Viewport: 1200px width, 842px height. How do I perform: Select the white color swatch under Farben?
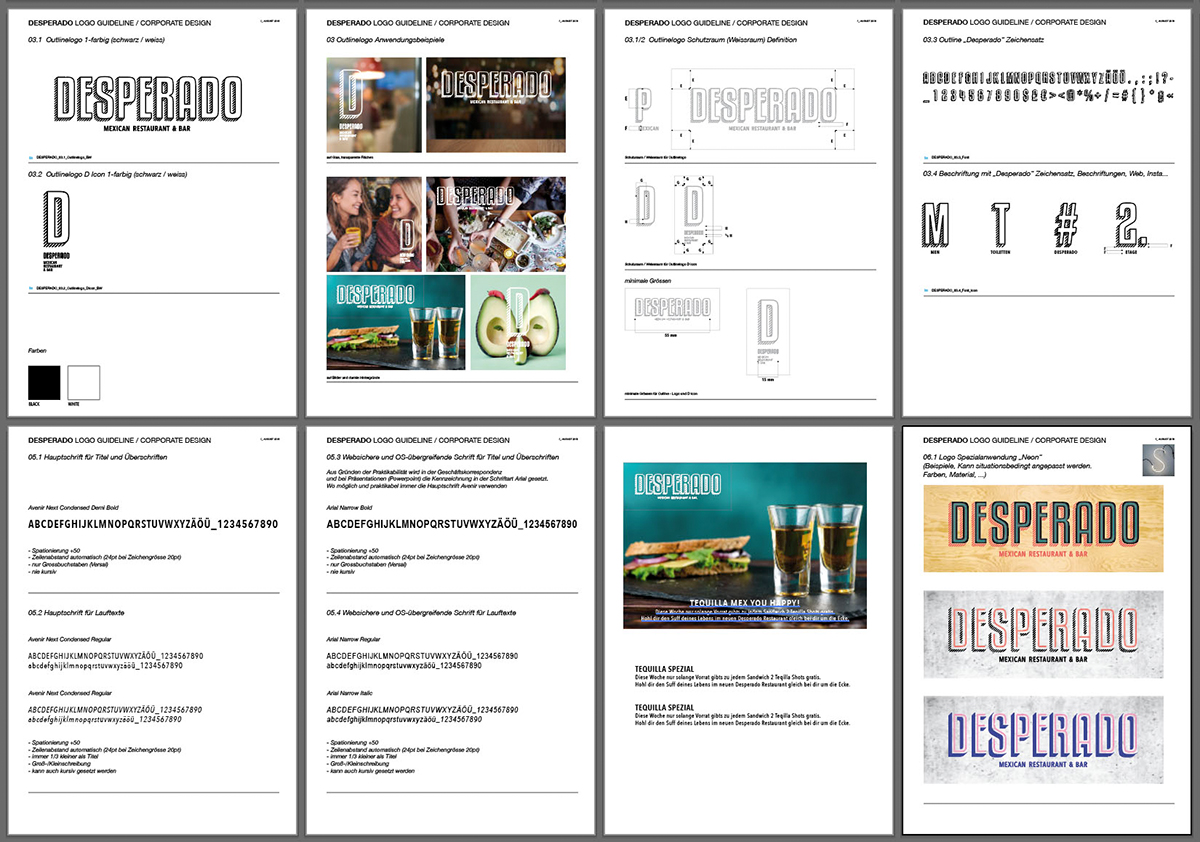84,382
